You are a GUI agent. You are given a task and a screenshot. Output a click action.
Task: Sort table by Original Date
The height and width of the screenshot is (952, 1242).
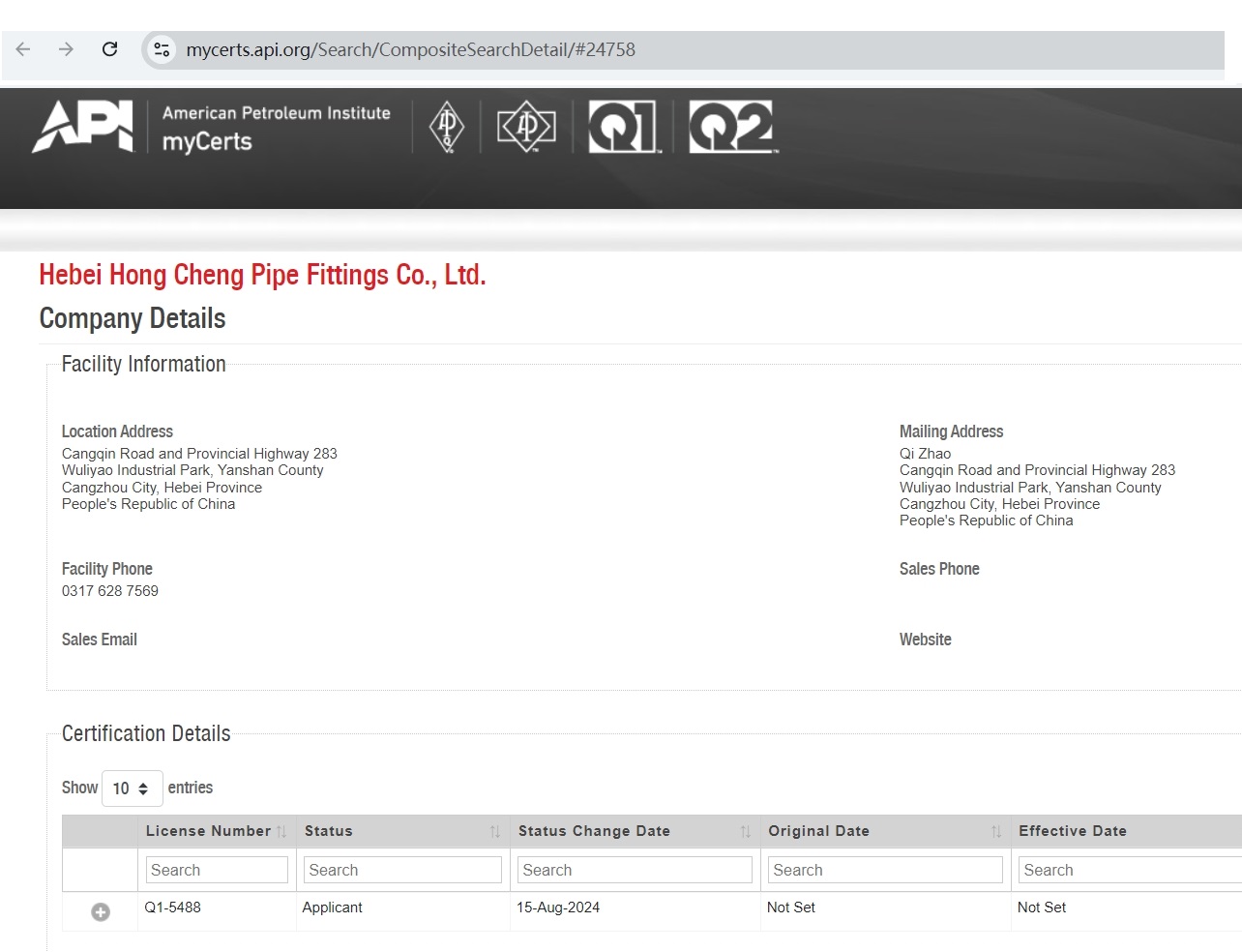click(x=885, y=831)
